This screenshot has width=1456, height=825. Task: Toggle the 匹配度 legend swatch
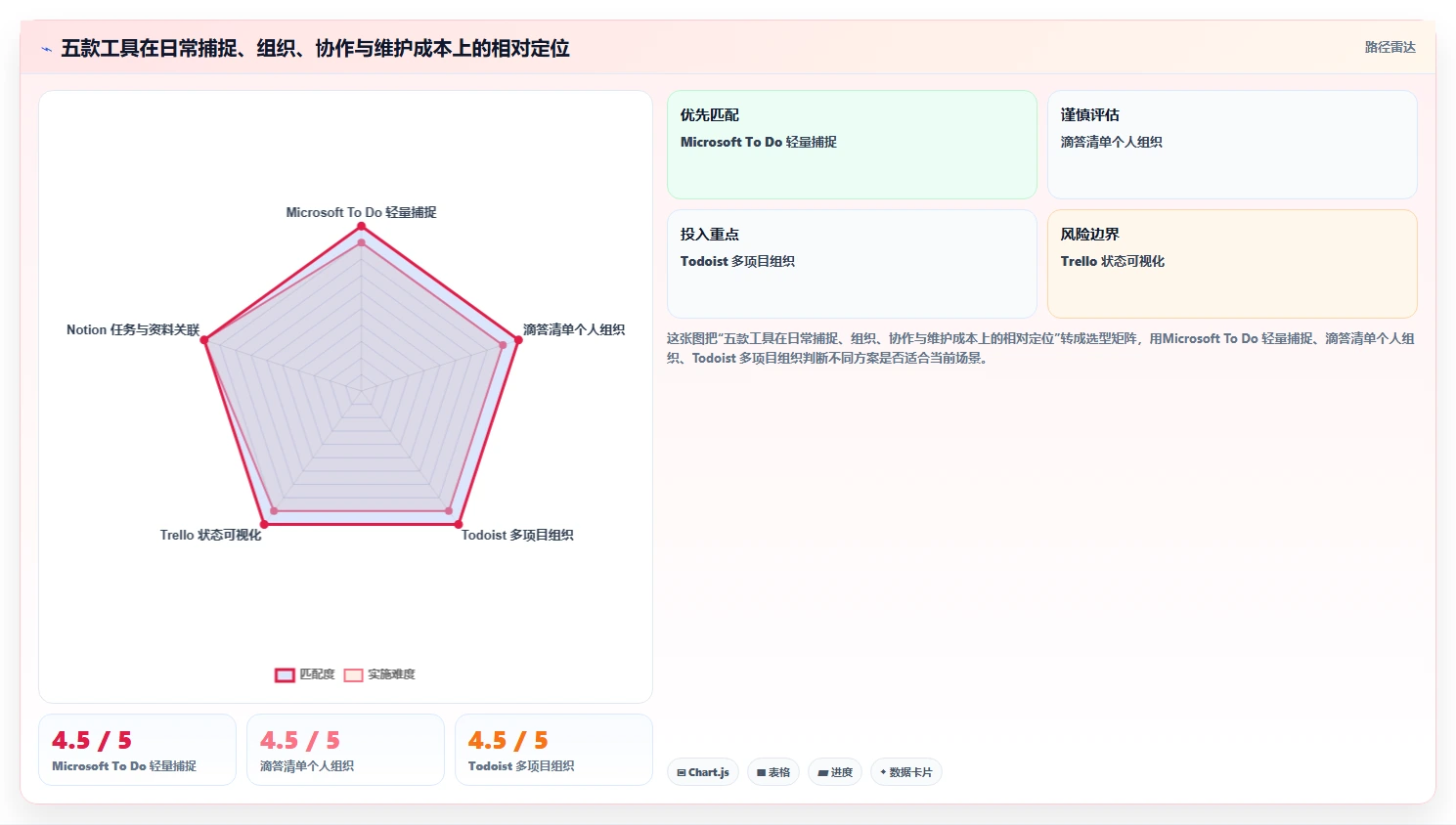pyautogui.click(x=285, y=674)
